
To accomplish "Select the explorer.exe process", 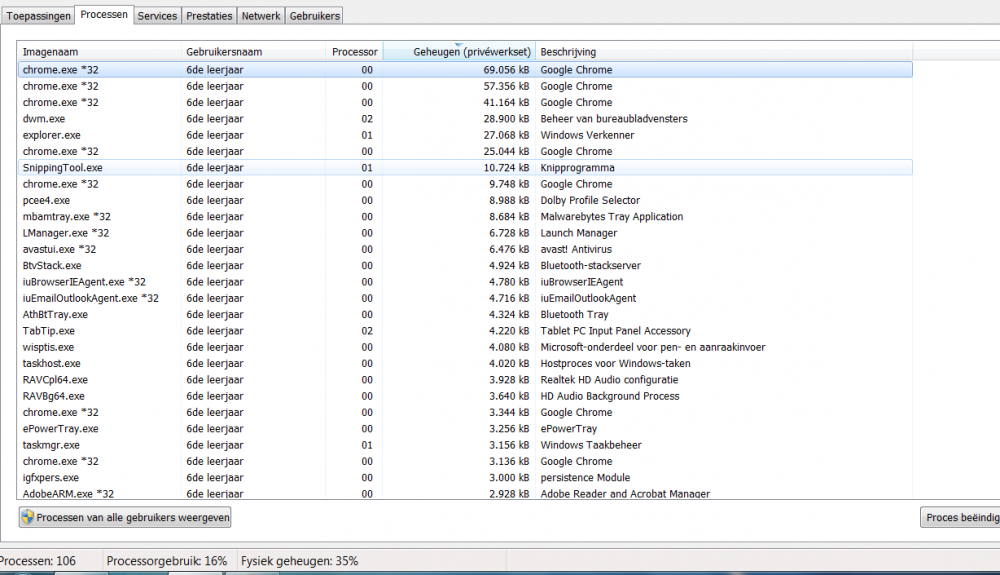I will 52,135.
